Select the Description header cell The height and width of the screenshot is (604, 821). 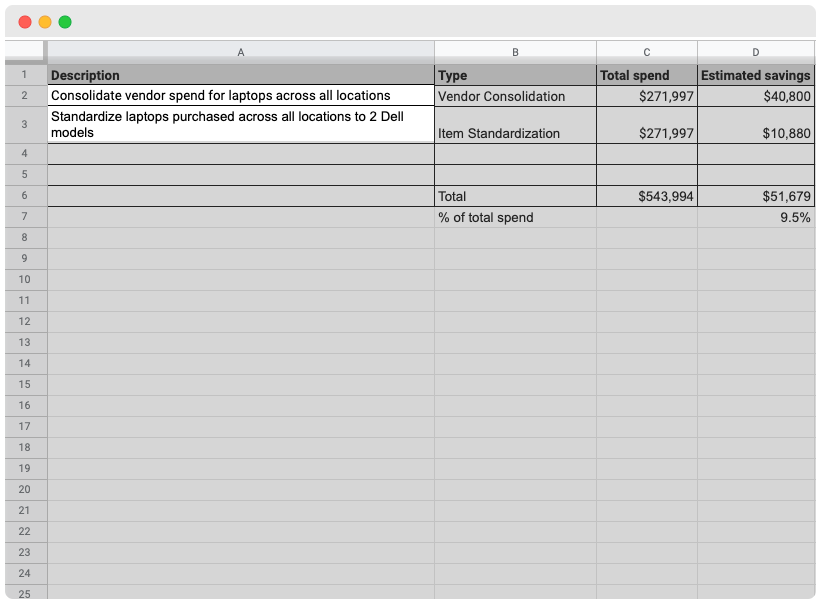tap(240, 75)
